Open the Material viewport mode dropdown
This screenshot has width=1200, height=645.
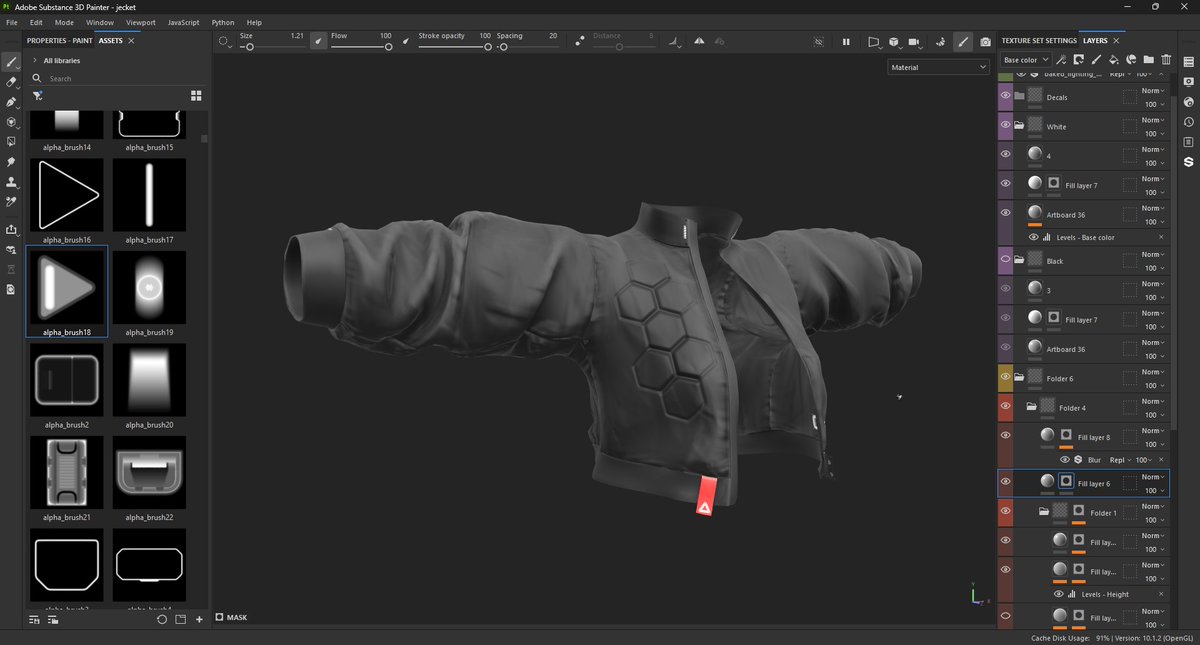click(x=938, y=67)
